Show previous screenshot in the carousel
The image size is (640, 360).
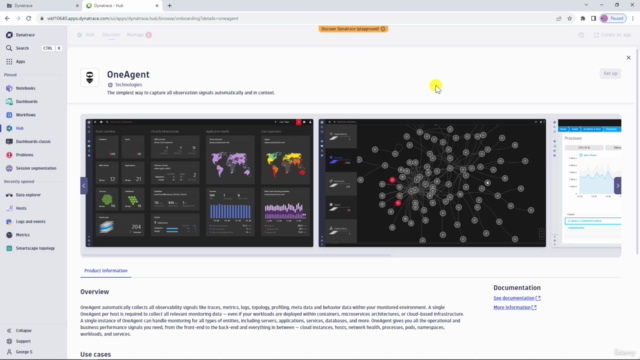tap(84, 186)
